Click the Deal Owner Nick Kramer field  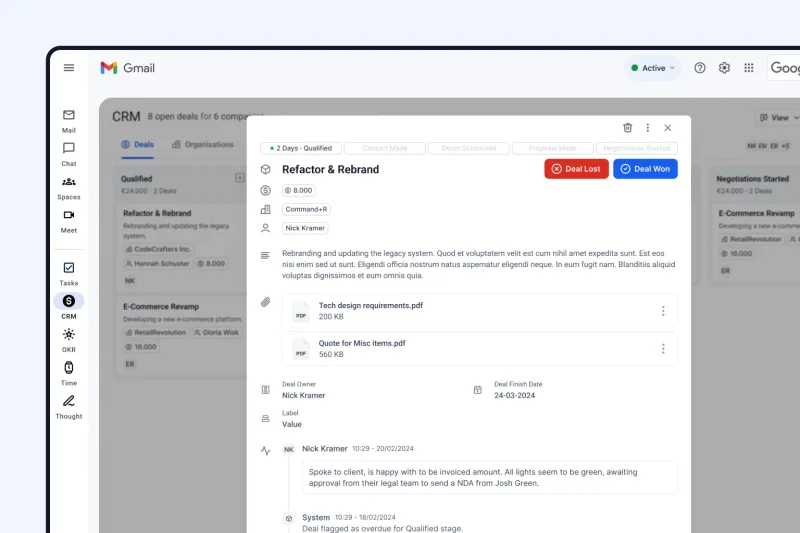click(304, 390)
